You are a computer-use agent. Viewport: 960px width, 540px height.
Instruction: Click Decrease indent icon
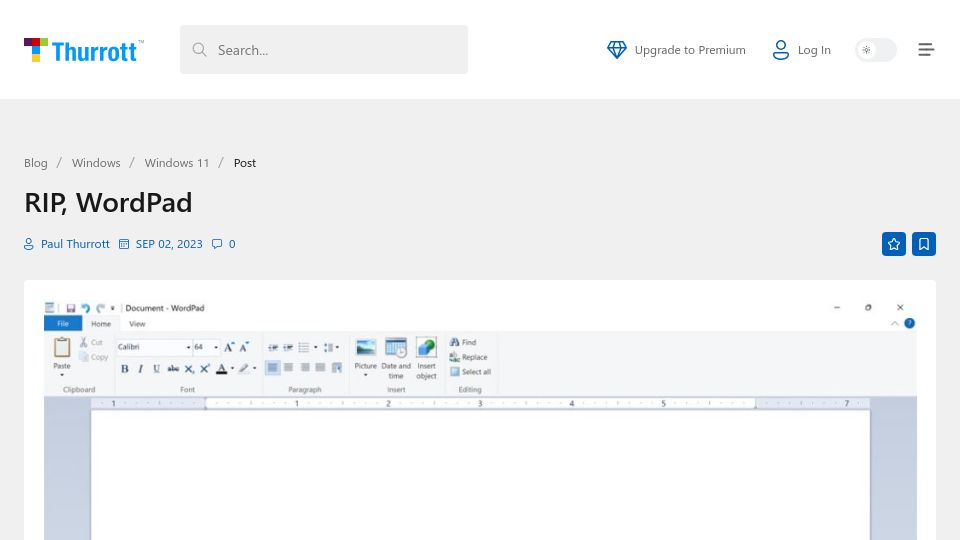pyautogui.click(x=273, y=347)
